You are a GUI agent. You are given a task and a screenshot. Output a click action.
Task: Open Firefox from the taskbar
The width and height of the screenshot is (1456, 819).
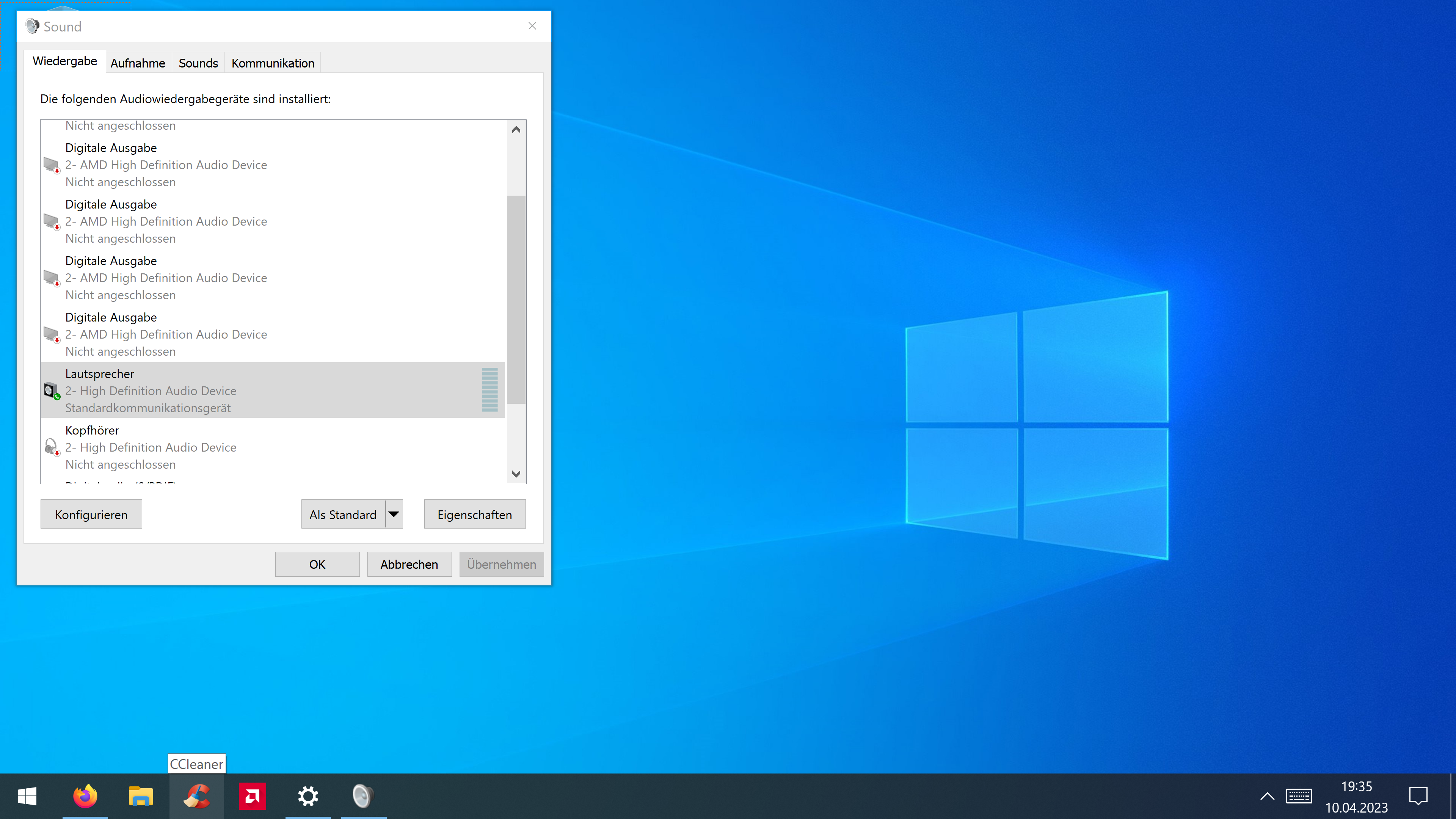[85, 796]
